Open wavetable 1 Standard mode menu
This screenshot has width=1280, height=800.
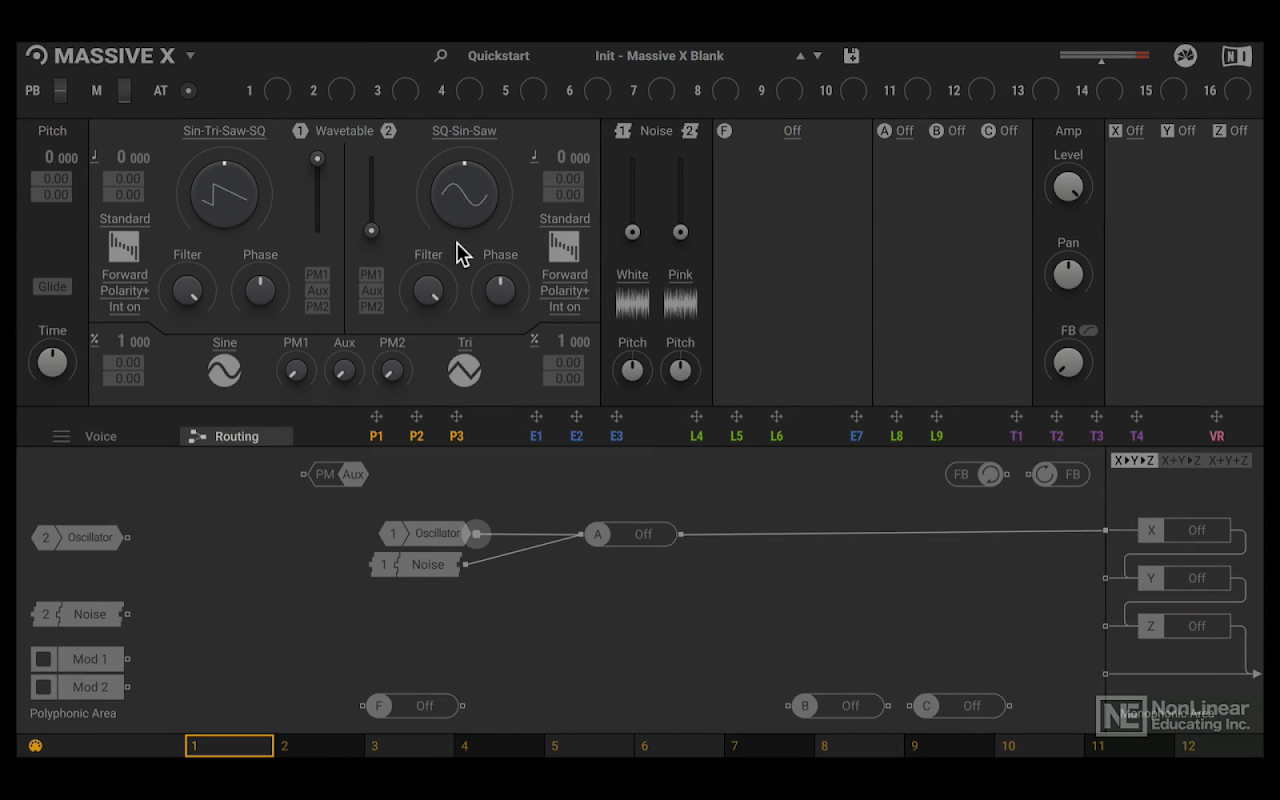[124, 219]
